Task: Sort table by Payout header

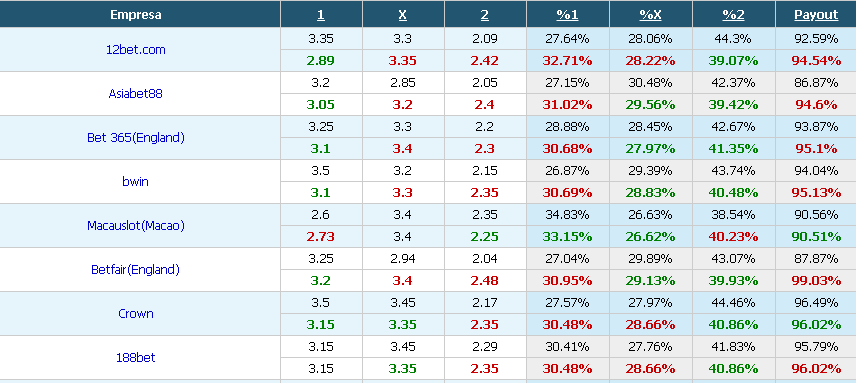Action: (816, 15)
